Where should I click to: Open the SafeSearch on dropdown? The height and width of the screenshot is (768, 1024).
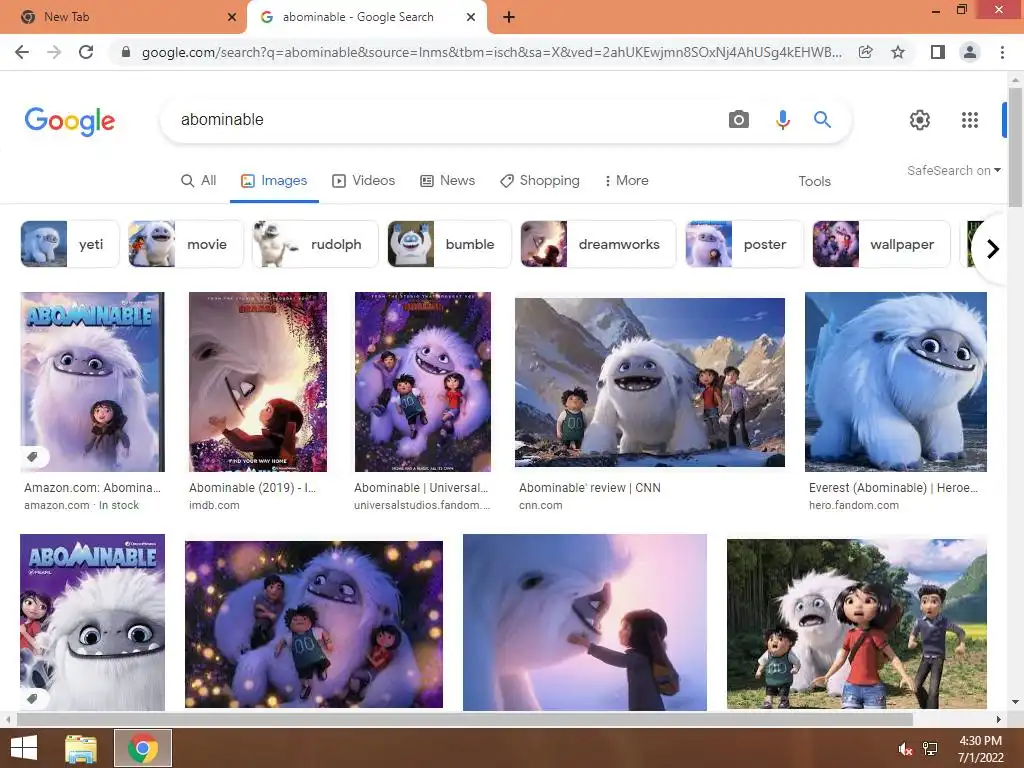[x=953, y=170]
